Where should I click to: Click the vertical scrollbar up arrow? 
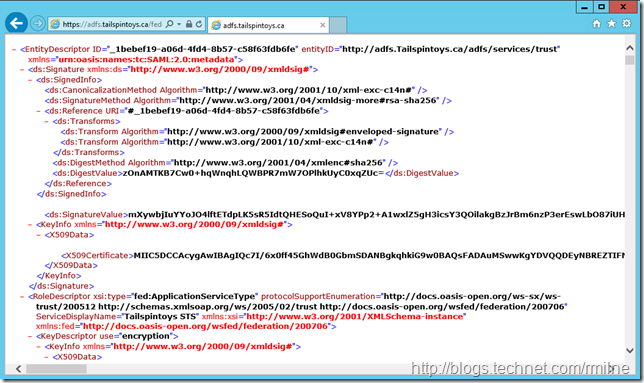click(x=630, y=48)
